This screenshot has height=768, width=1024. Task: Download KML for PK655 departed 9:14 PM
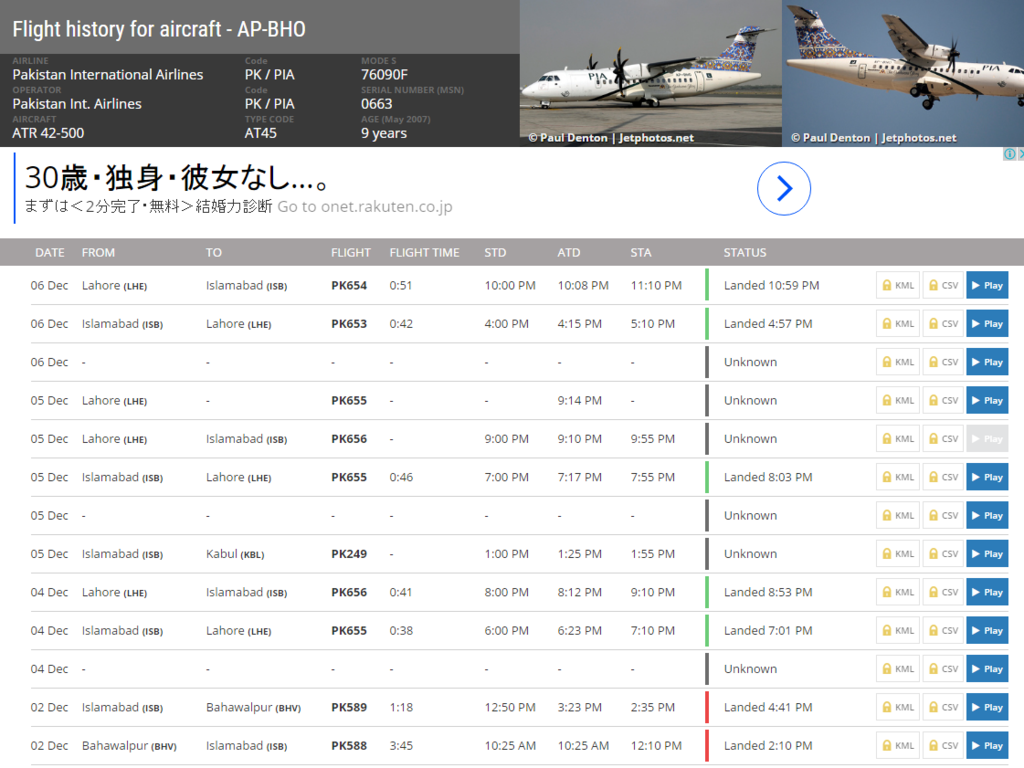(898, 400)
